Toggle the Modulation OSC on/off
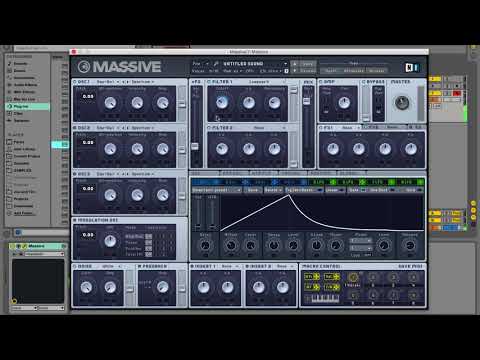 pyautogui.click(x=75, y=220)
